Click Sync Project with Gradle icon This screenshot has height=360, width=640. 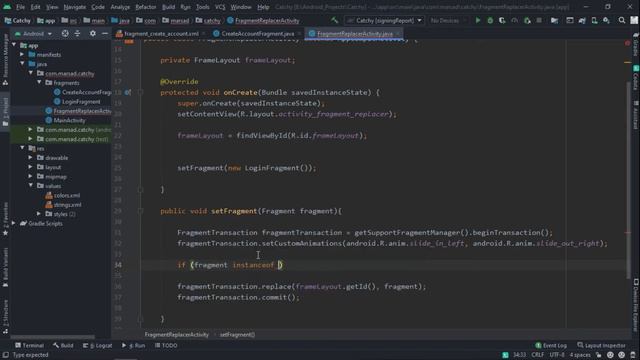click(x=582, y=20)
